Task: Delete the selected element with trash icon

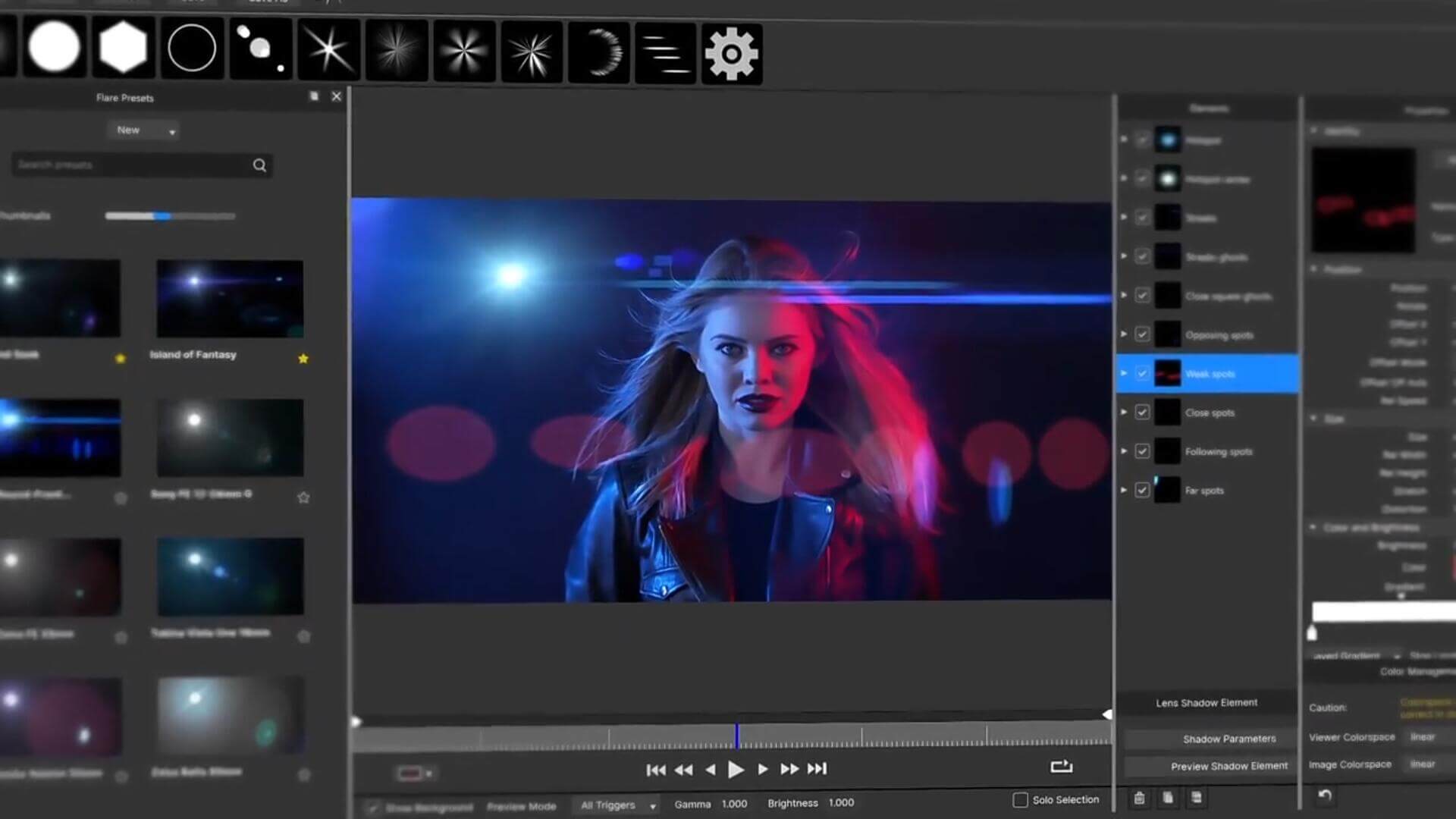Action: click(1139, 798)
